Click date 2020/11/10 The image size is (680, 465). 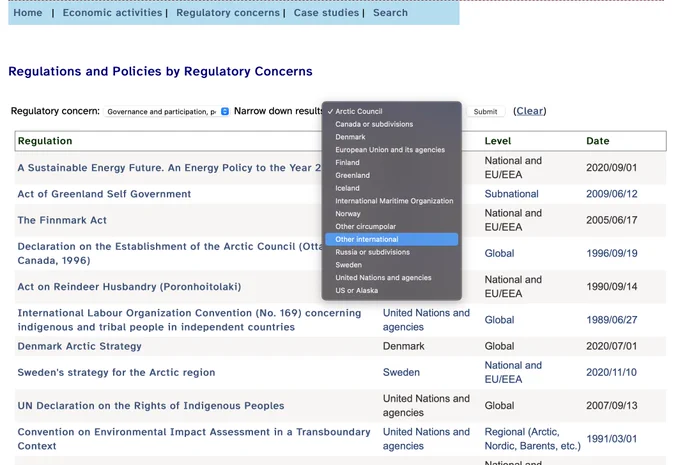click(611, 372)
